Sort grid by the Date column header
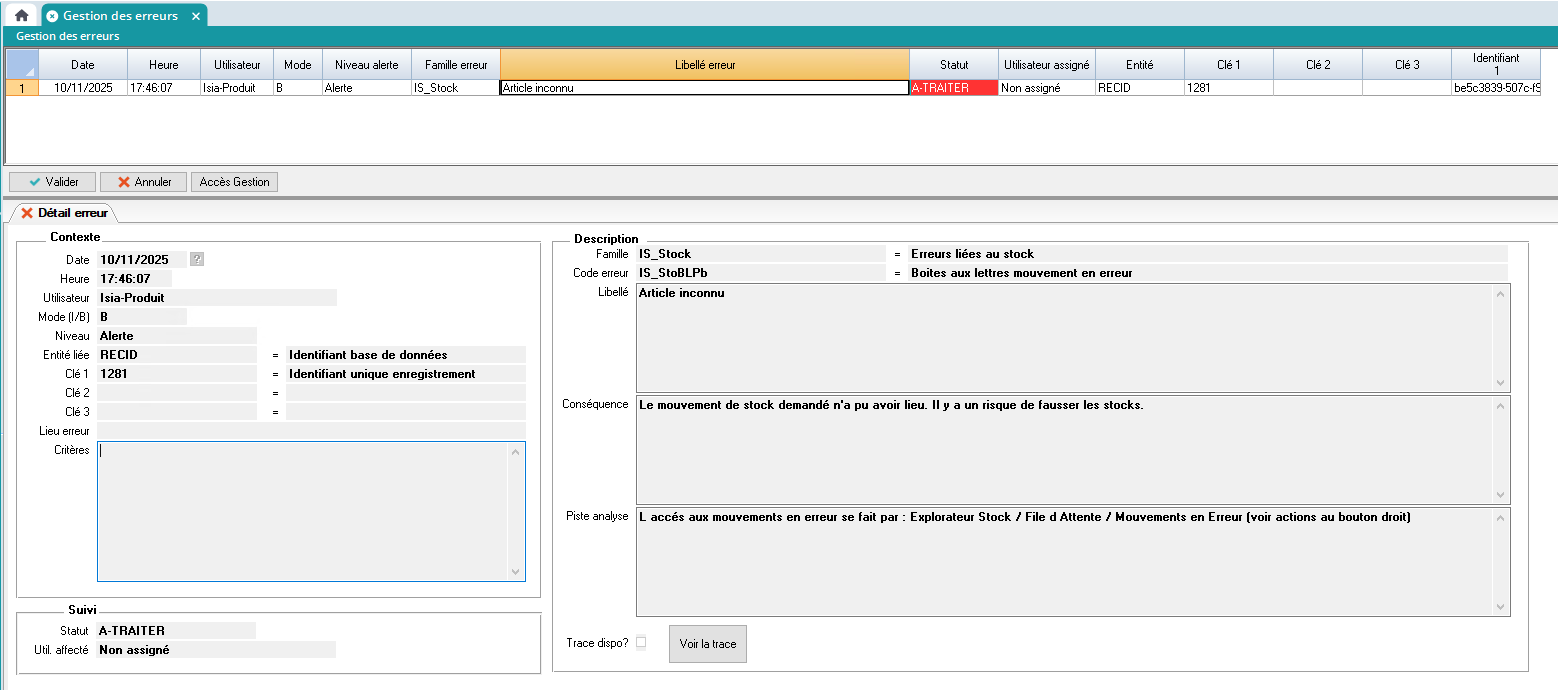This screenshot has width=1558, height=690. click(83, 65)
